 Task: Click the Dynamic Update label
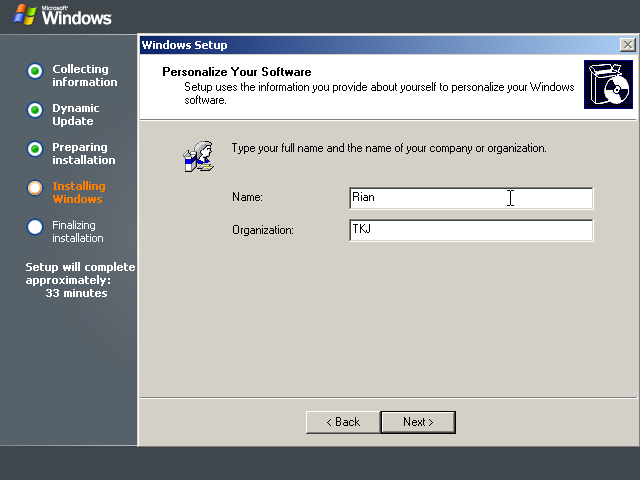[76, 115]
